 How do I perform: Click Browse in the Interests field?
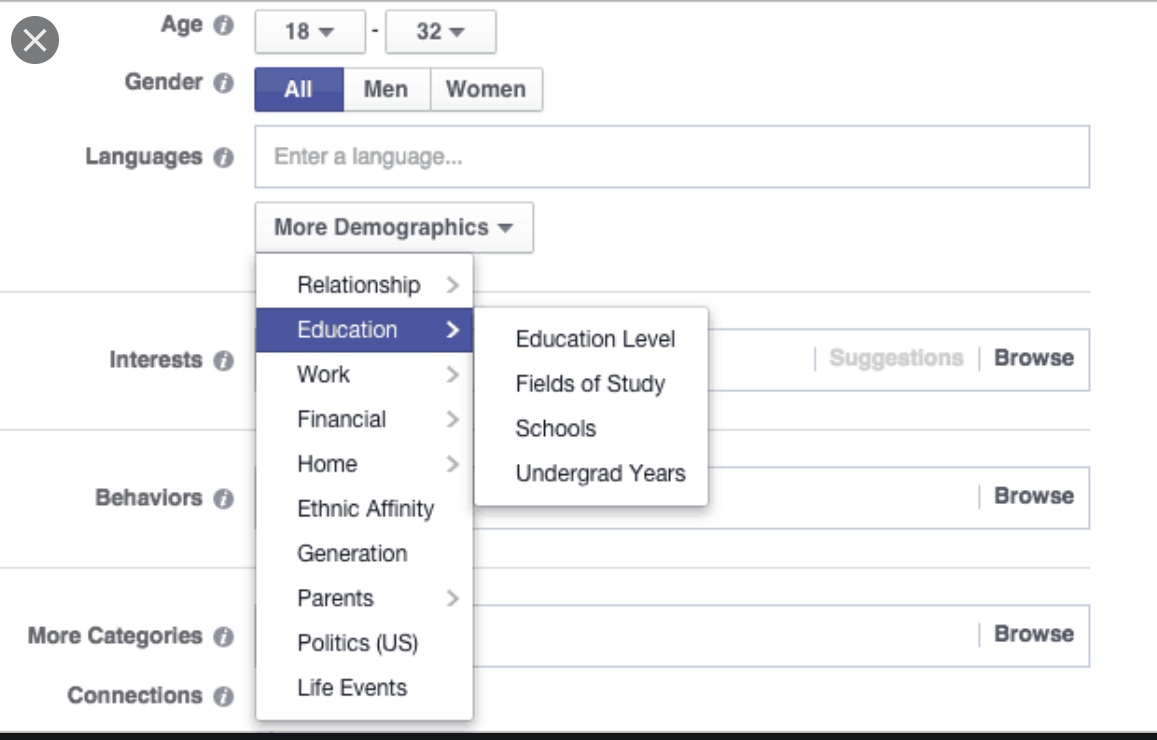coord(1034,358)
